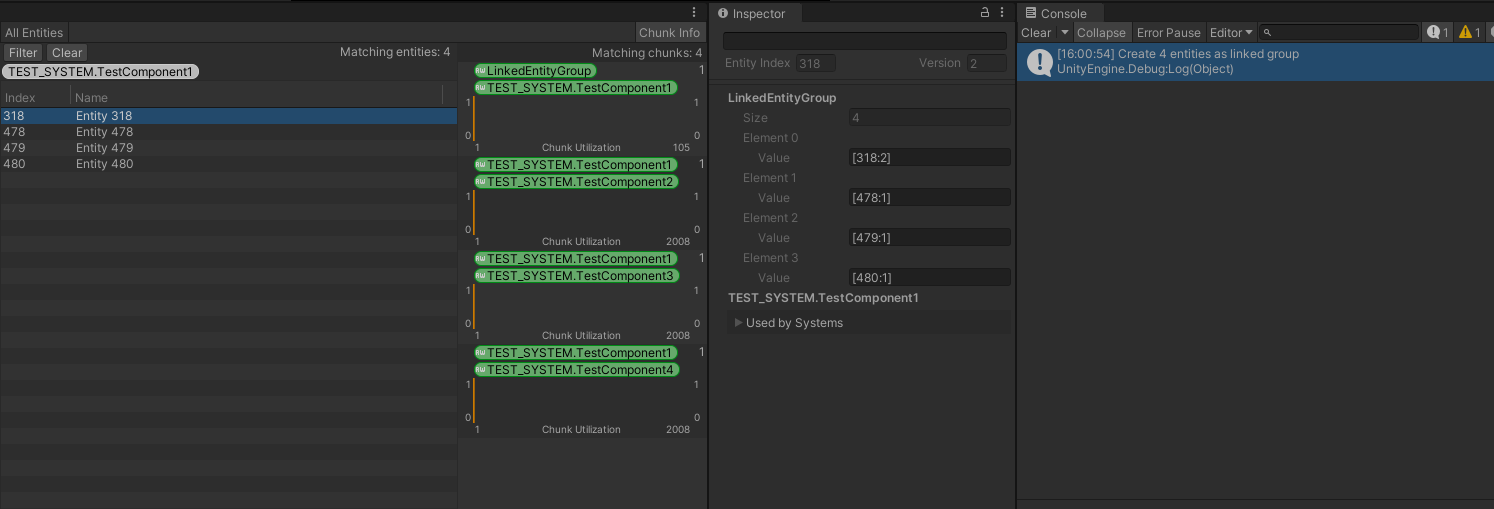The height and width of the screenshot is (509, 1494).
Task: Toggle Collapse in the Console toolbar
Action: (x=1101, y=33)
